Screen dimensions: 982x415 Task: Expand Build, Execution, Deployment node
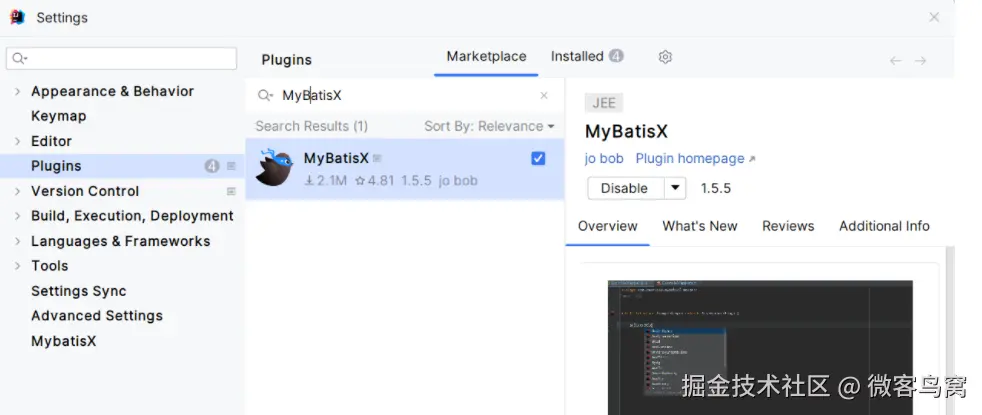(x=18, y=216)
